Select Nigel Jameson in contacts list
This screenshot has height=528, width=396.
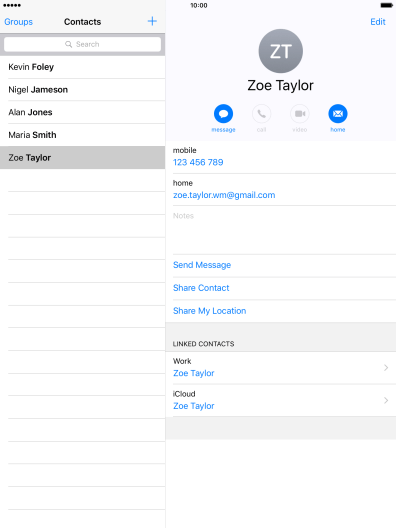click(82, 90)
